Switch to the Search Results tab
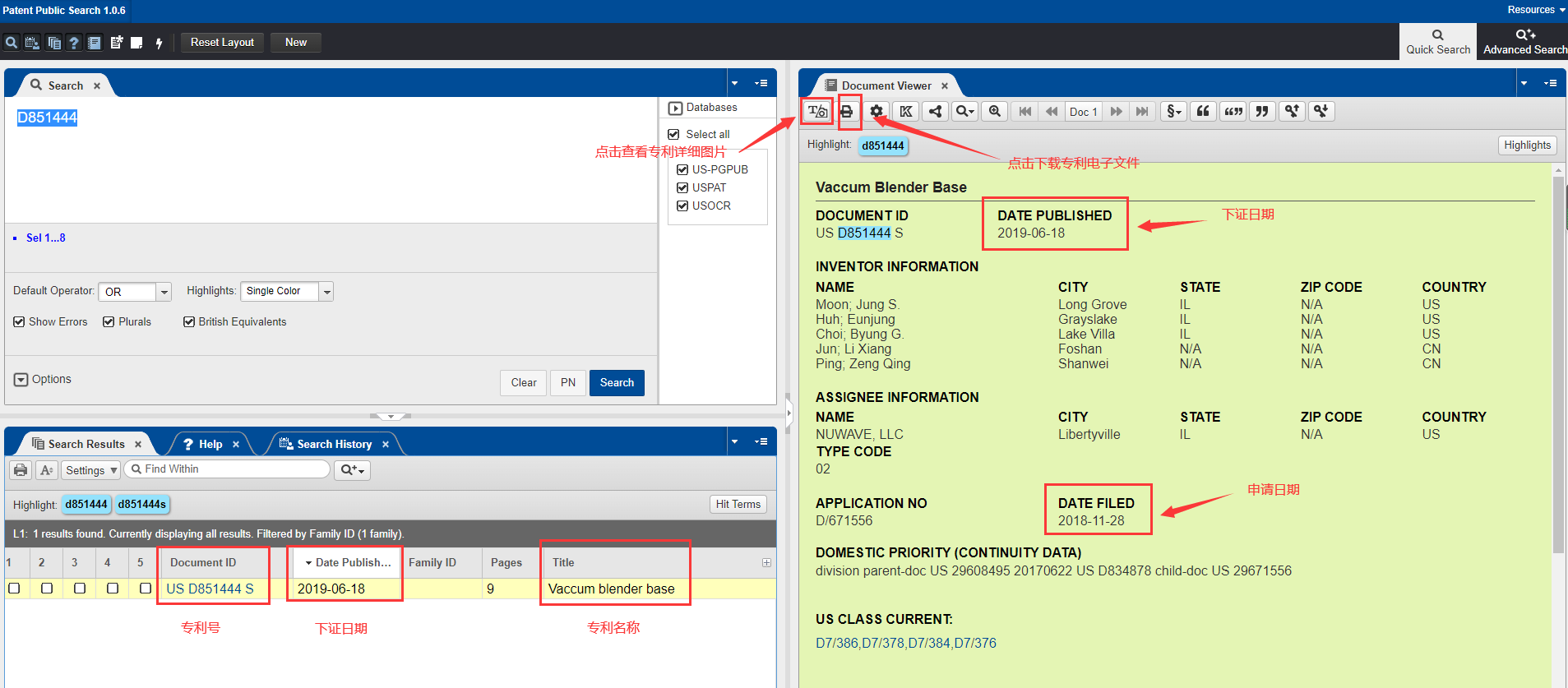Image resolution: width=1568 pixels, height=688 pixels. click(86, 444)
